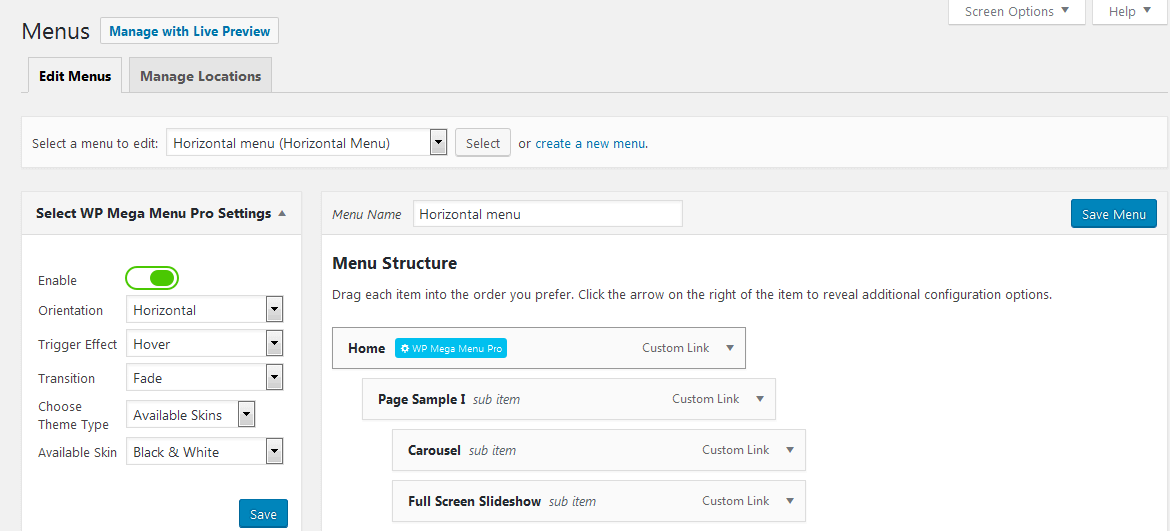Viewport: 1170px width, 531px height.
Task: Switch to the Edit Menus tab
Action: pyautogui.click(x=75, y=76)
